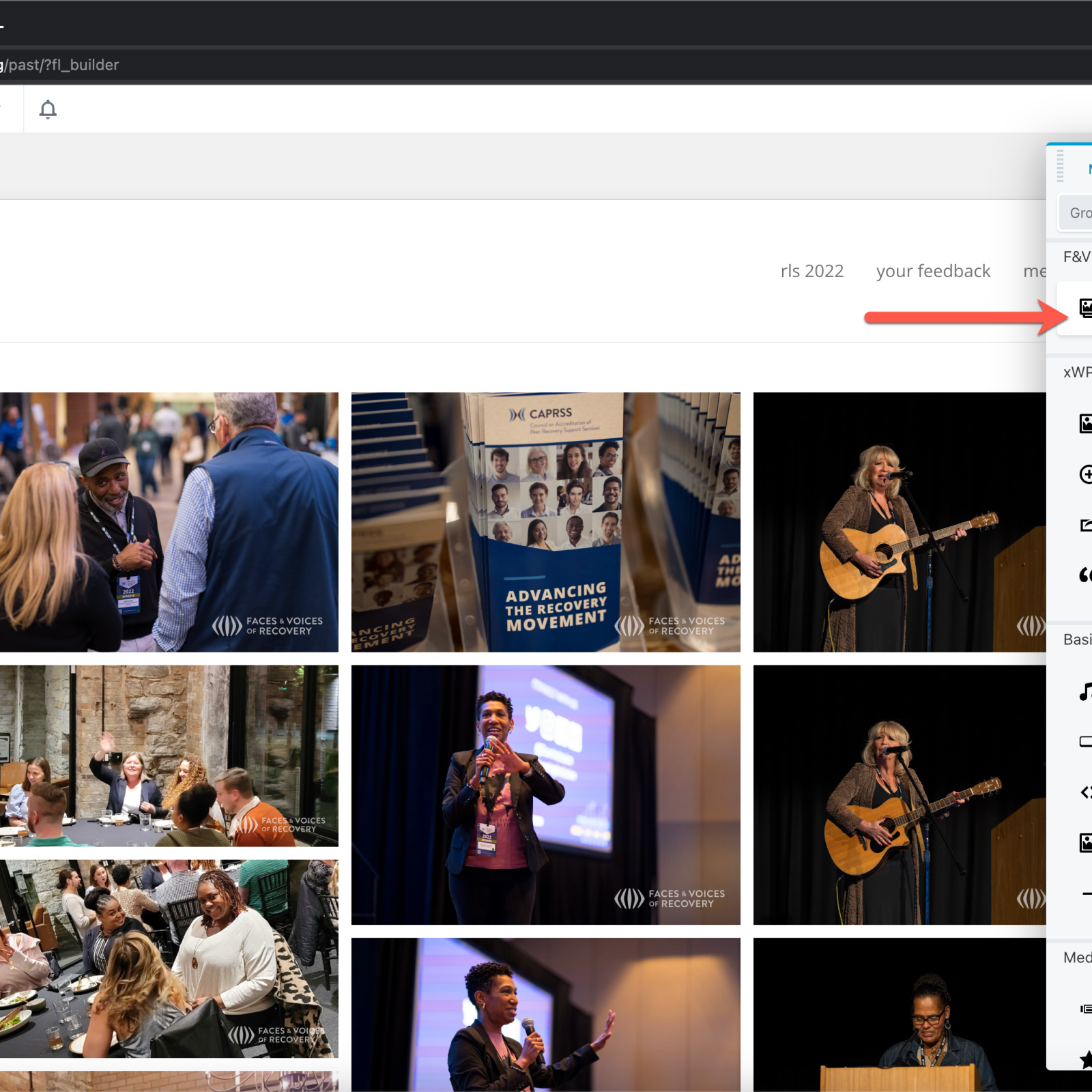The height and width of the screenshot is (1092, 1092).
Task: Select the xWP image module icon
Action: [1085, 423]
